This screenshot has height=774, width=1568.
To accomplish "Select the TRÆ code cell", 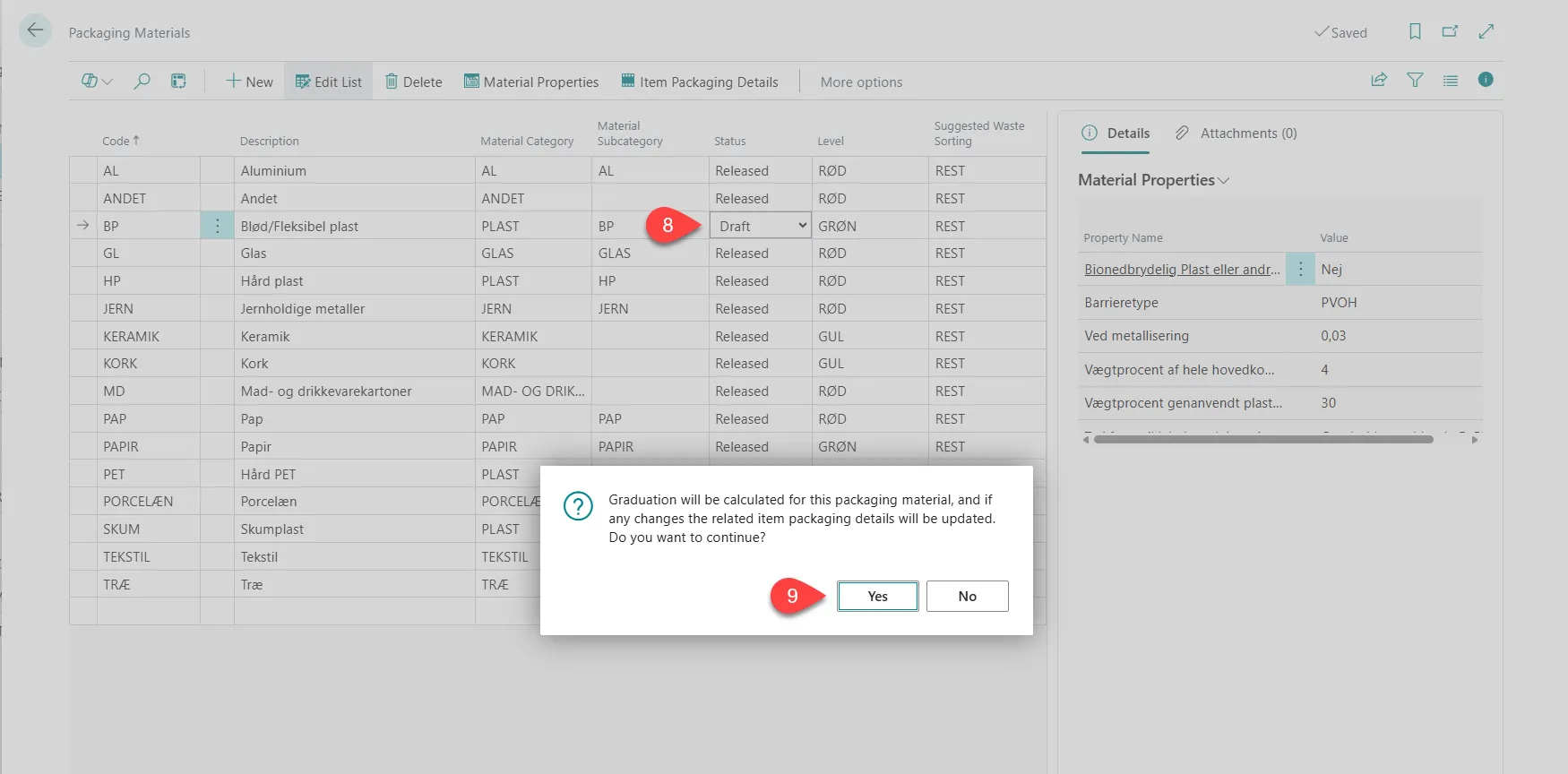I will pos(148,584).
